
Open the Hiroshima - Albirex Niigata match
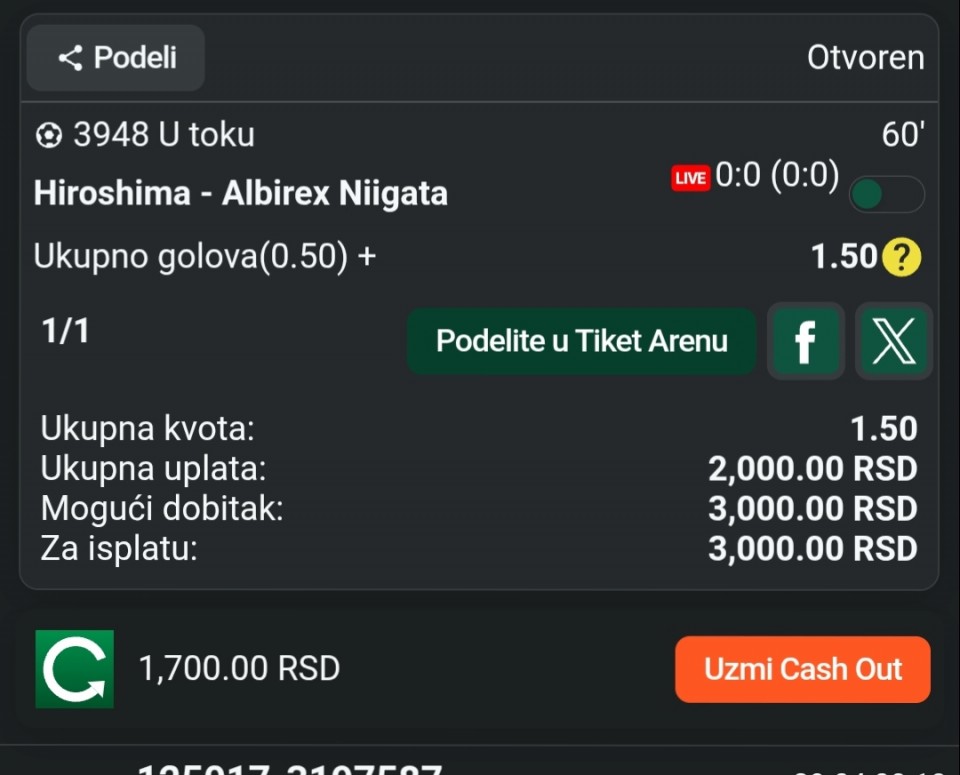click(241, 193)
